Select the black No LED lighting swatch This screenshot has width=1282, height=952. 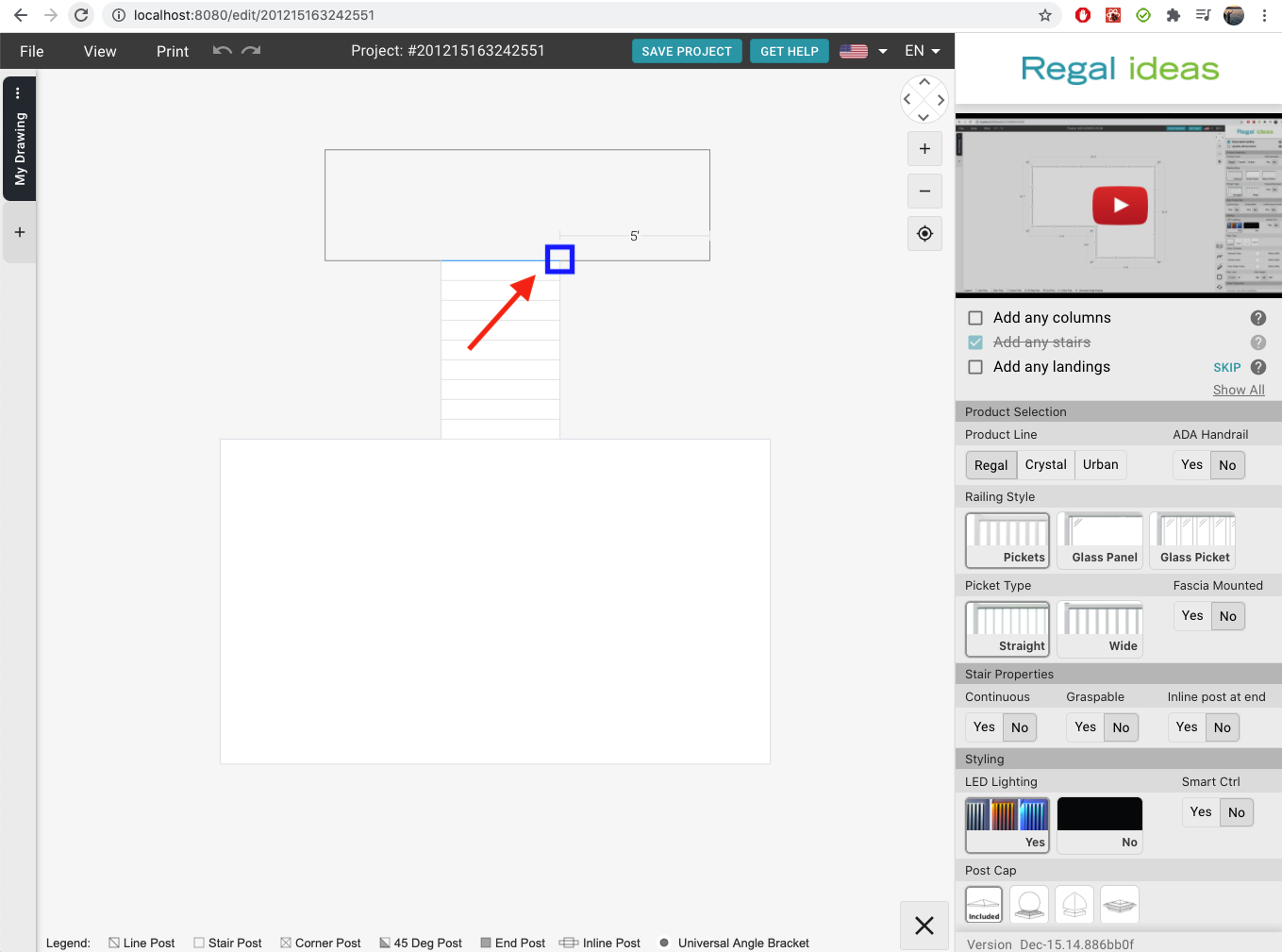[1099, 825]
